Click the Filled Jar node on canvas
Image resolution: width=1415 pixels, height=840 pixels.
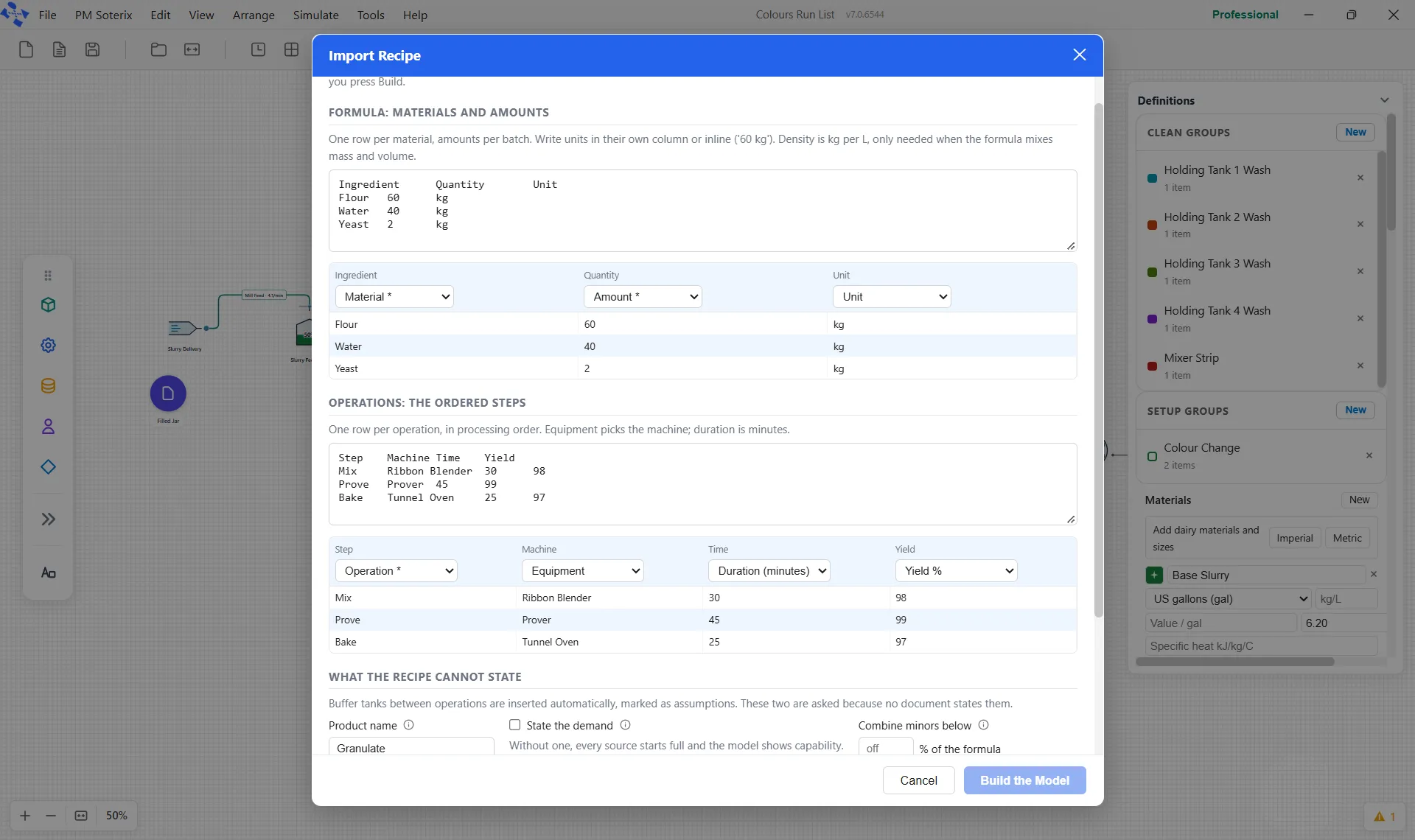[168, 393]
